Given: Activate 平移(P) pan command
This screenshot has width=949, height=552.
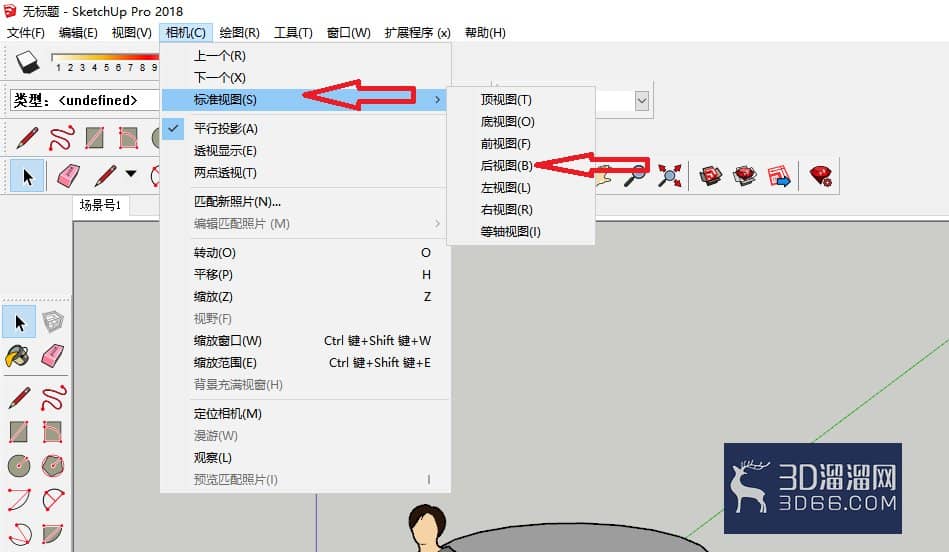Looking at the screenshot, I should [x=304, y=275].
